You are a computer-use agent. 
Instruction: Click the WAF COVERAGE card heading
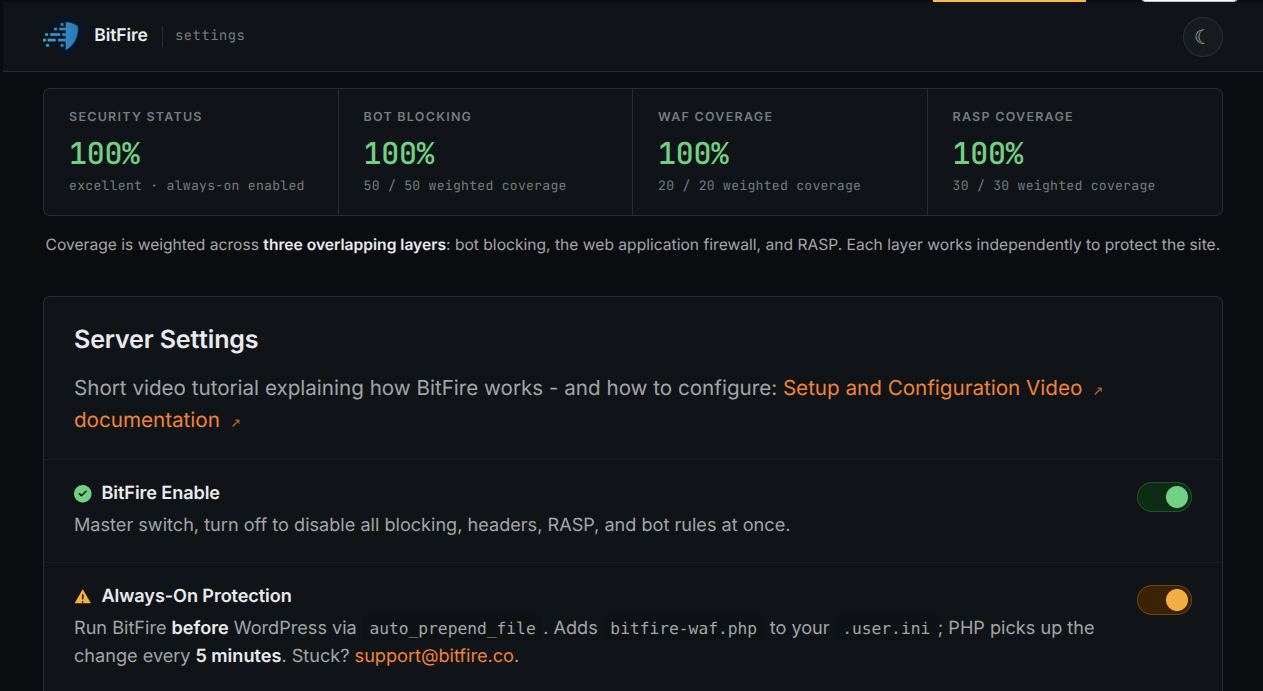point(715,117)
